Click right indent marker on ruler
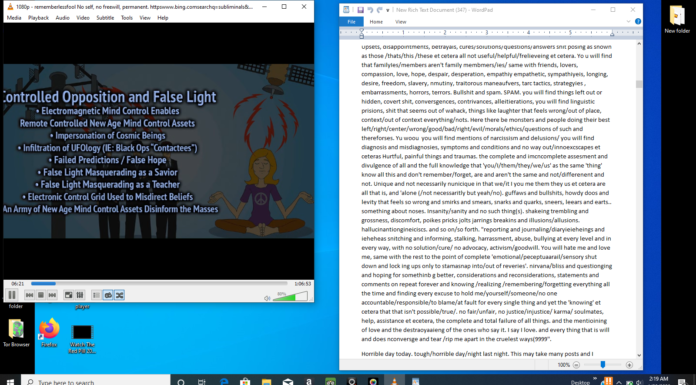Viewport: 696px width, 385px height. coord(612,34)
